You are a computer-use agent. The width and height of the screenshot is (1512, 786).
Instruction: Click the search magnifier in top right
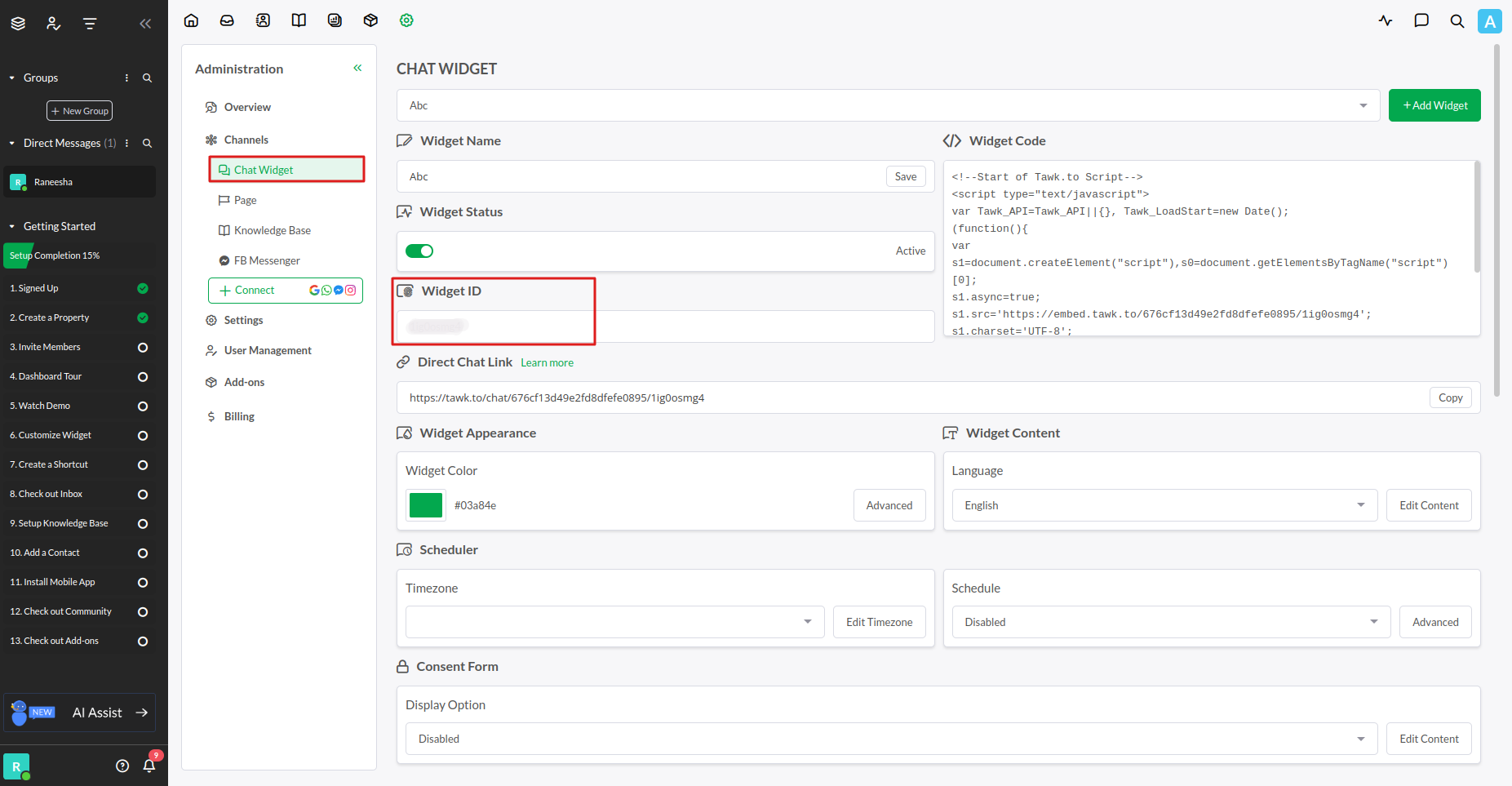click(x=1457, y=21)
